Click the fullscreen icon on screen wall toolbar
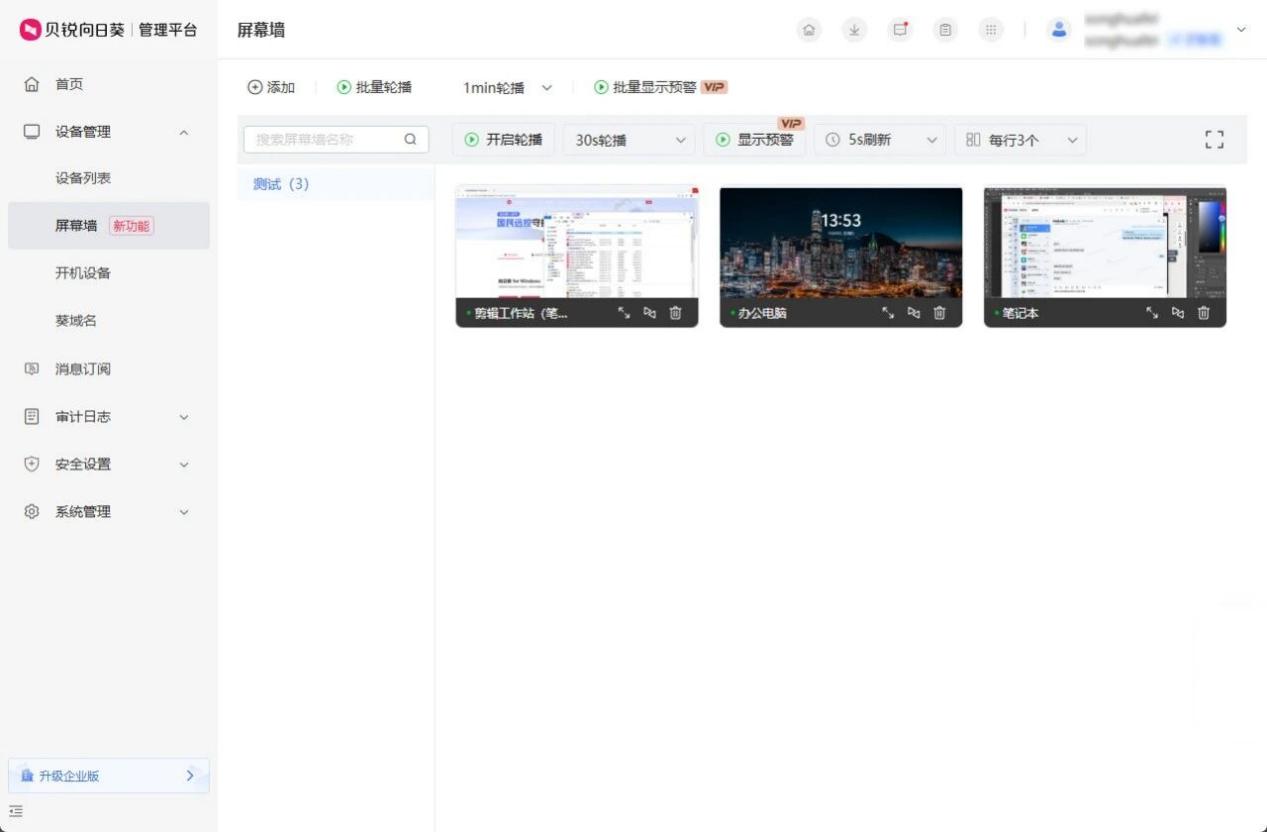Image resolution: width=1267 pixels, height=832 pixels. point(1214,140)
